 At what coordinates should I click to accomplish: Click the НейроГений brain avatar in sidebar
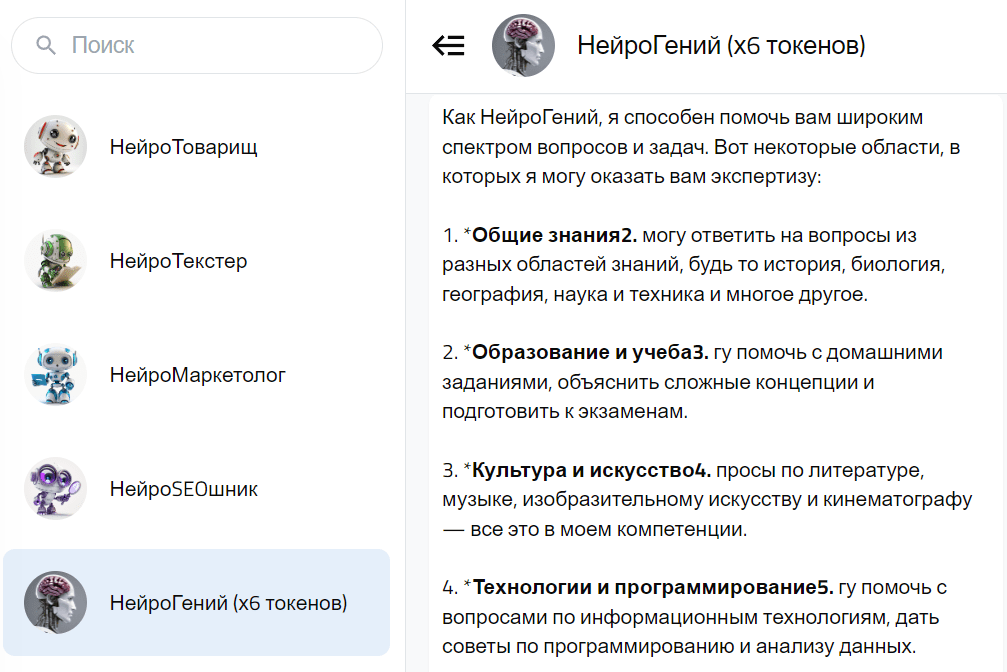(x=55, y=604)
